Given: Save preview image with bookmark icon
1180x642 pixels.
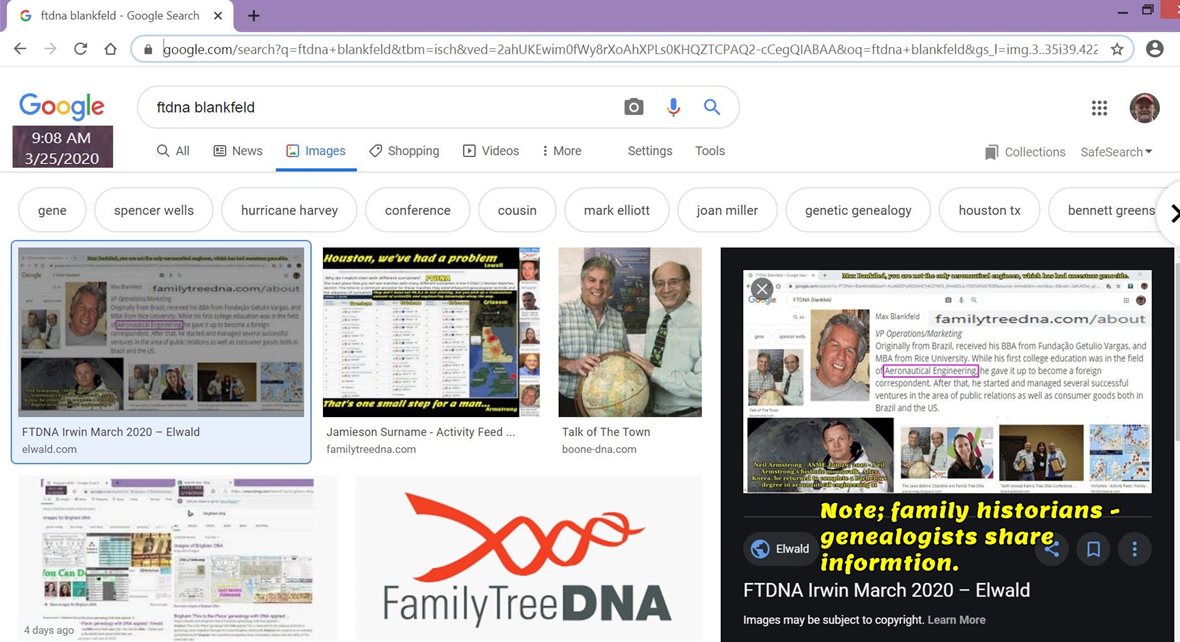Looking at the screenshot, I should tap(1093, 548).
